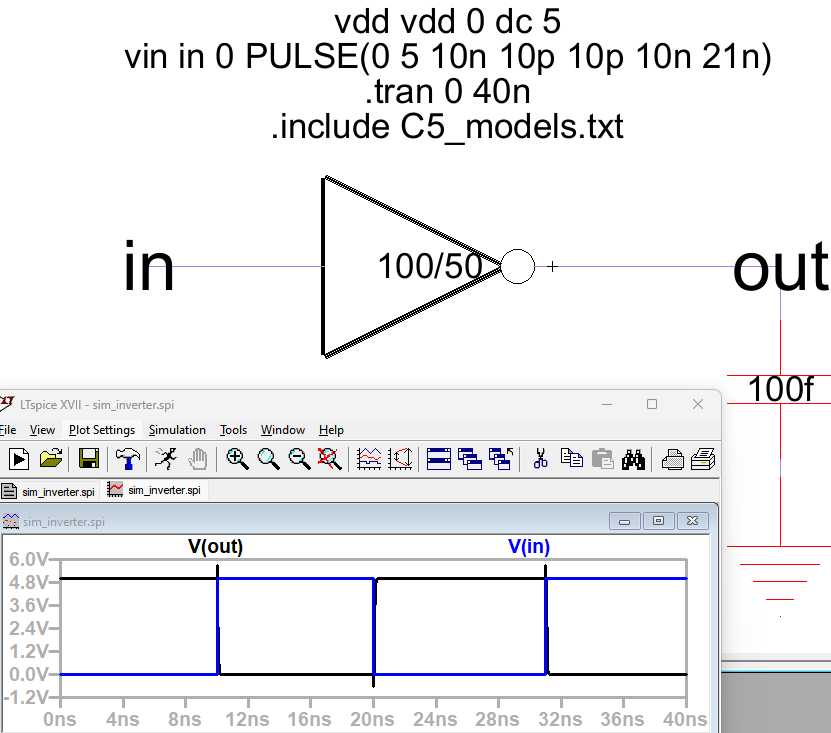Switch to the netlist sim_inverter.spi tab
Screen dimensions: 831x733
(x=50, y=490)
